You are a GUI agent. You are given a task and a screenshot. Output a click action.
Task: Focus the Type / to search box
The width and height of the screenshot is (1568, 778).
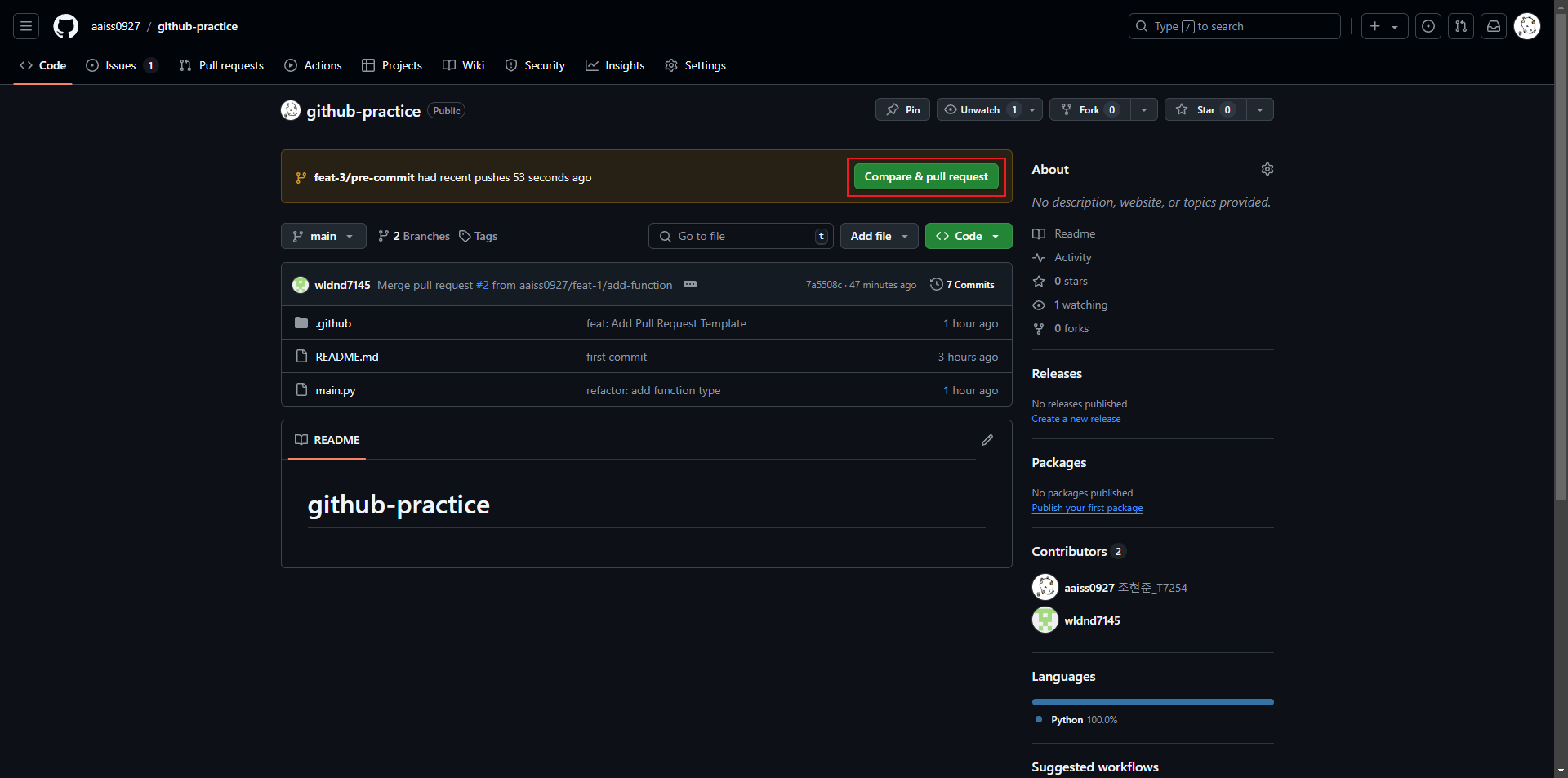[1234, 26]
